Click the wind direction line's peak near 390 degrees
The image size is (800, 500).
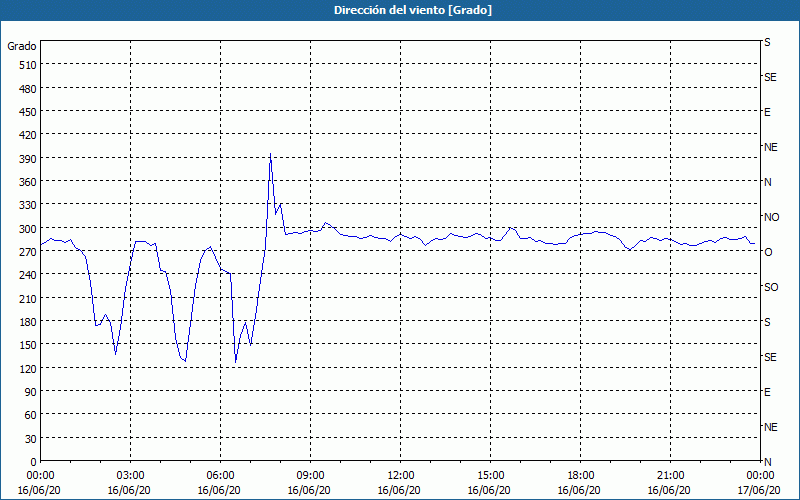tap(270, 154)
